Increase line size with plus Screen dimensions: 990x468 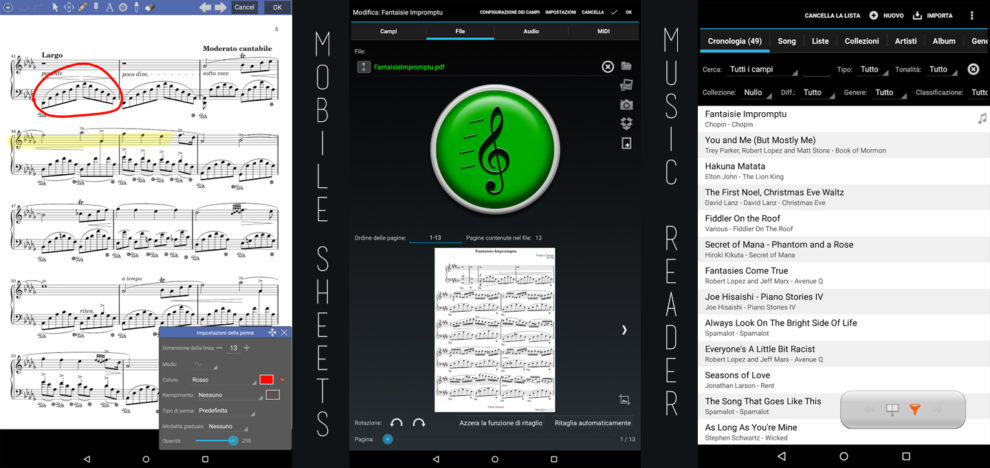tap(246, 348)
